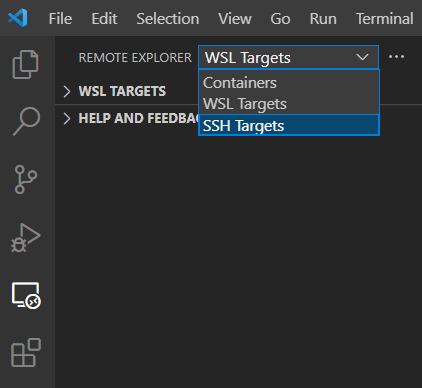Open the Edit menu
This screenshot has height=388, width=422.
tap(104, 18)
